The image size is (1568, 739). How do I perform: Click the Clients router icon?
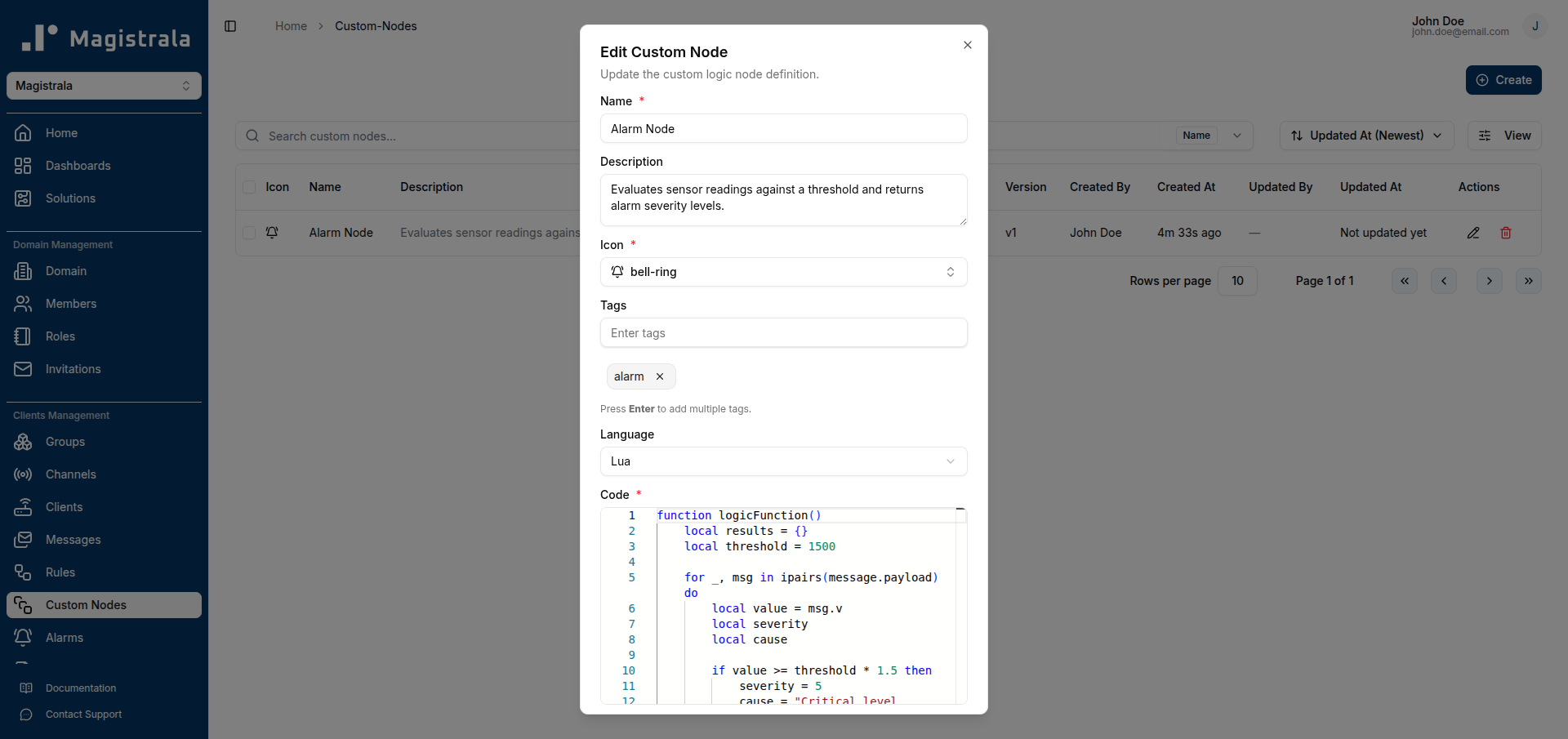pos(23,507)
